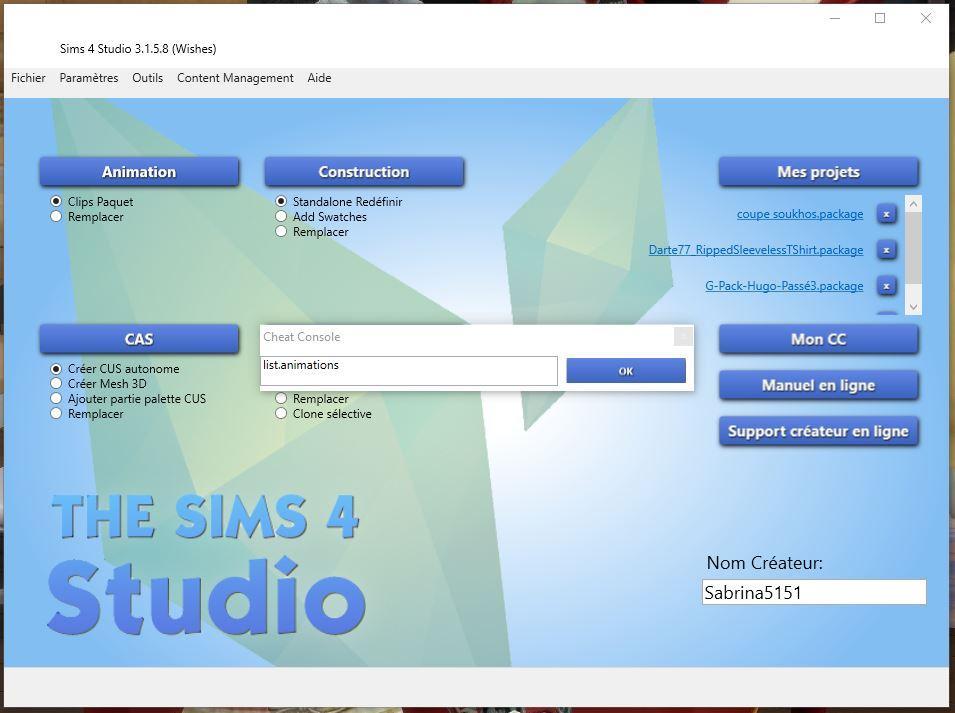Remove Darte77_RippedSleevelessTShirt.package from list
Screen dimensions: 955x713
[x=886, y=250]
